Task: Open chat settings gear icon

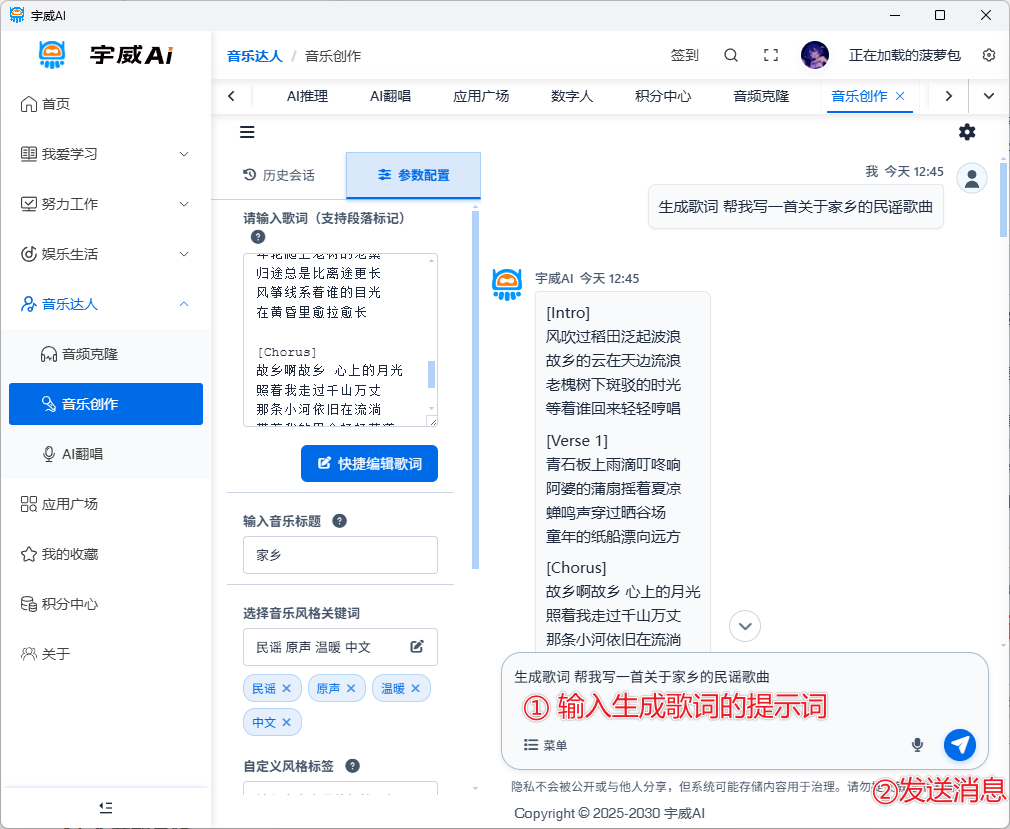Action: point(967,132)
